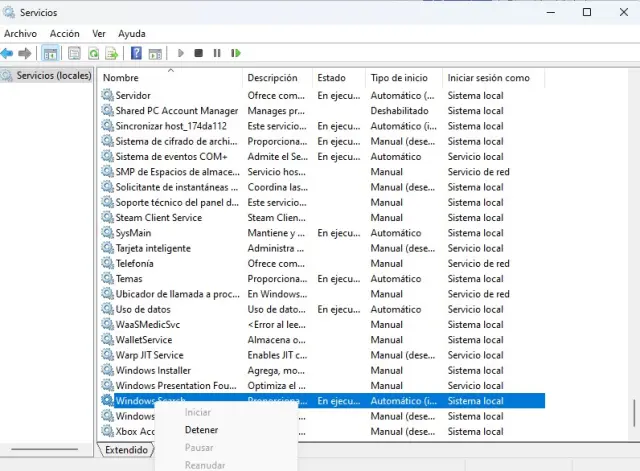Select the Windows Installer service
The image size is (640, 471).
coord(152,370)
